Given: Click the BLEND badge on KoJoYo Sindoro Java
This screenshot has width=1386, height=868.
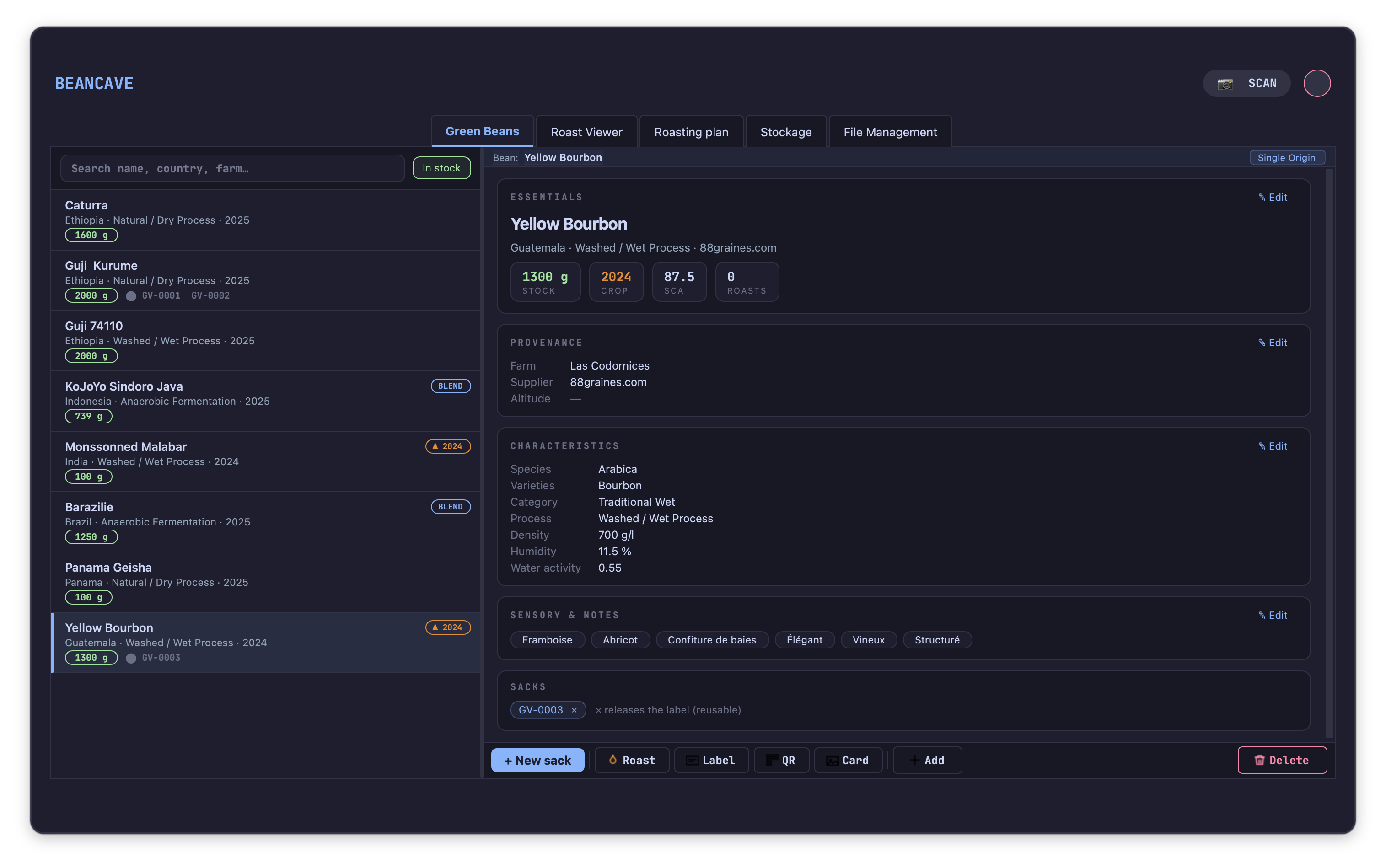Looking at the screenshot, I should point(450,386).
